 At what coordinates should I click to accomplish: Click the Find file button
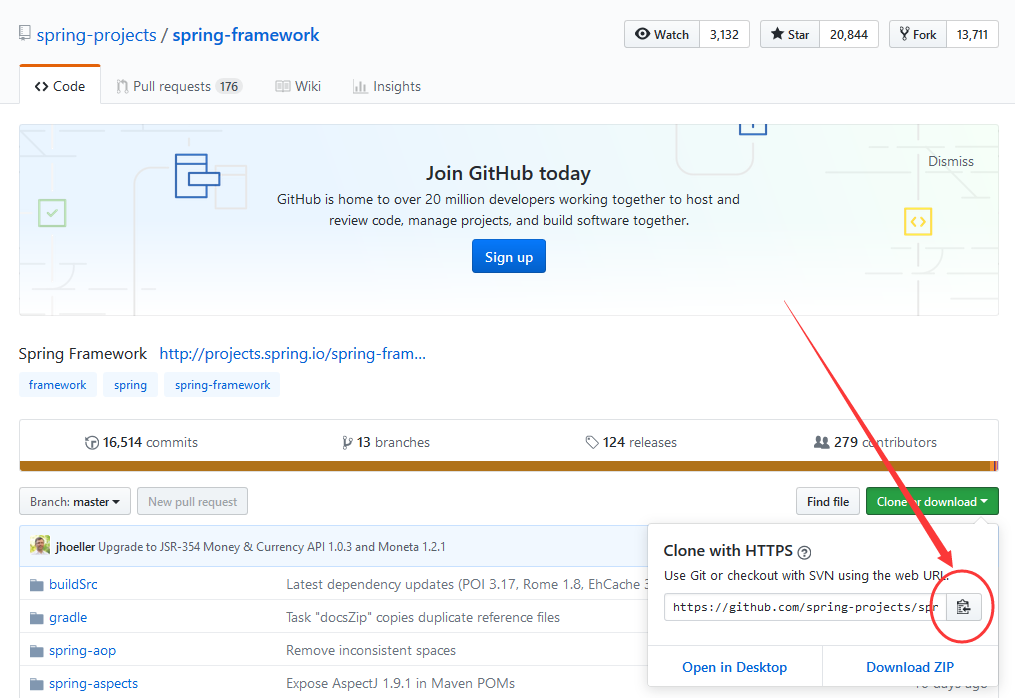click(x=828, y=502)
